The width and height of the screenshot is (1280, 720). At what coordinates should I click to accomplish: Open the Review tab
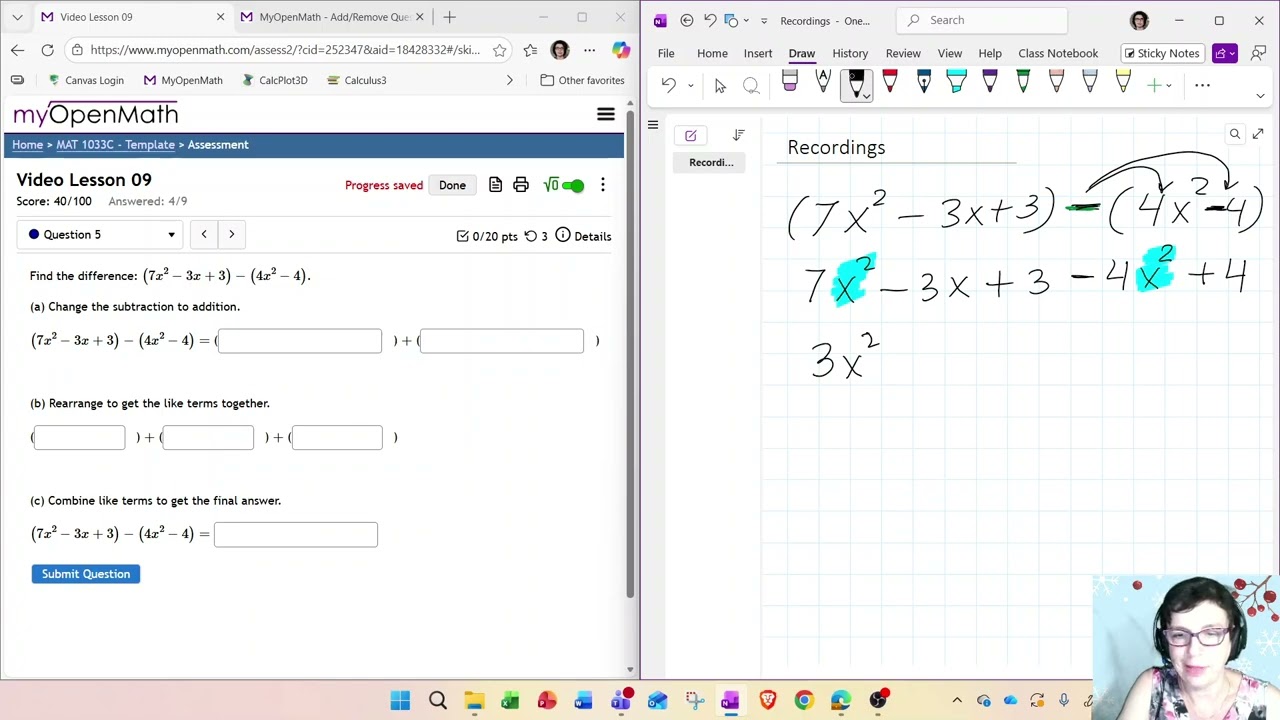point(903,53)
